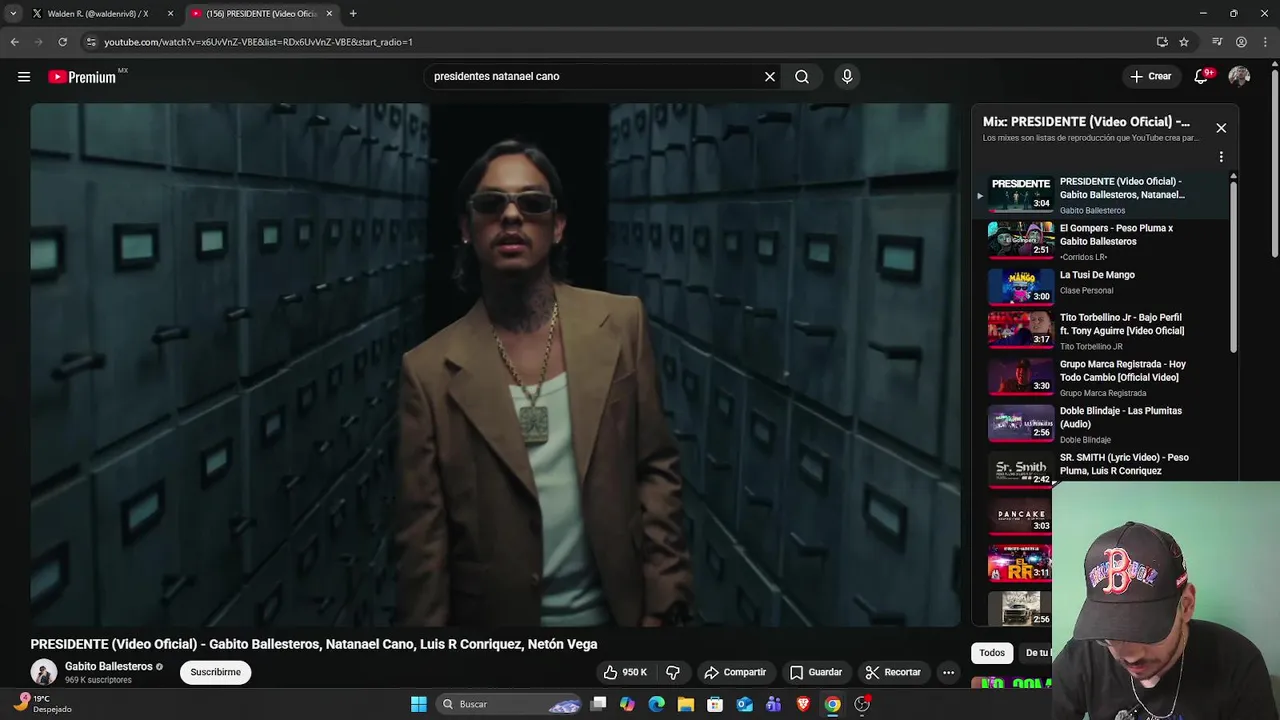This screenshot has width=1280, height=720.
Task: Open the Chrome three-dot menu
Action: [x=1265, y=42]
